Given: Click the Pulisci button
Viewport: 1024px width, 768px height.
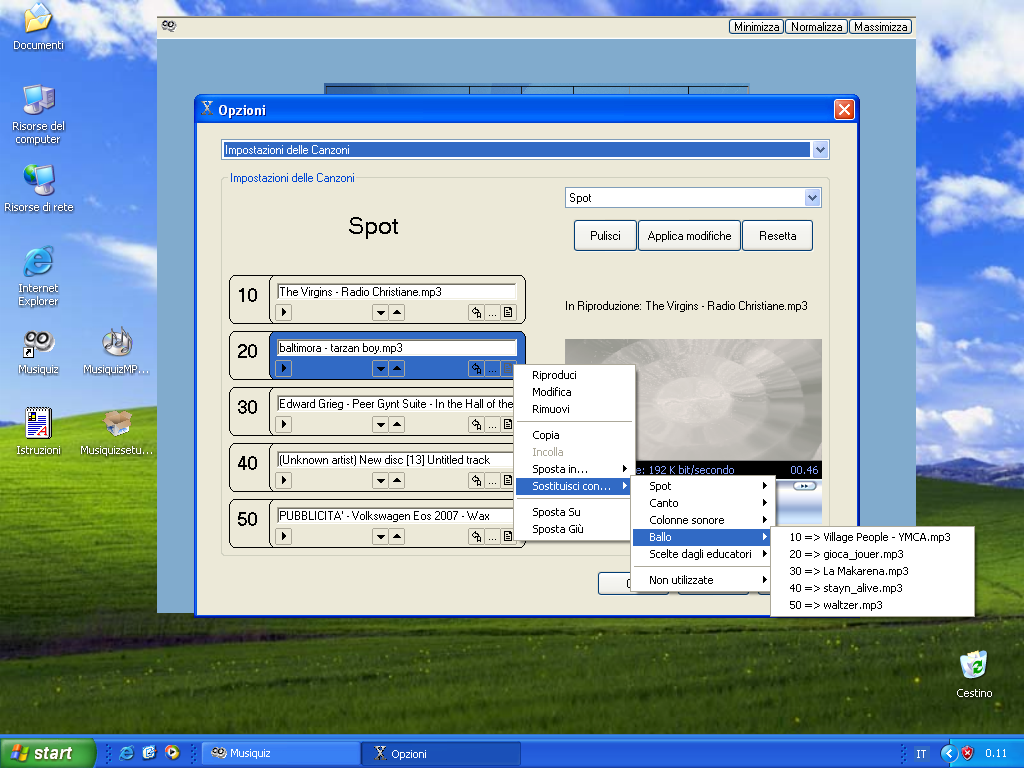Looking at the screenshot, I should 605,236.
